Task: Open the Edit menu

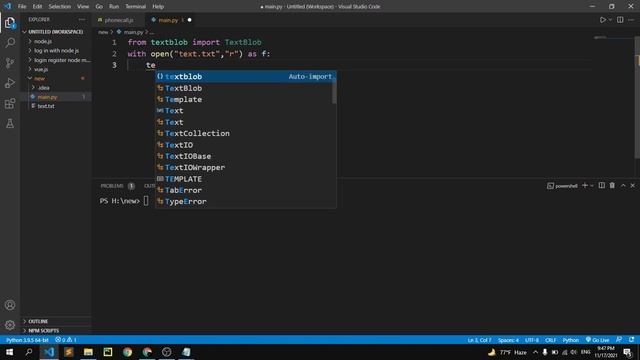Action: 37,7
